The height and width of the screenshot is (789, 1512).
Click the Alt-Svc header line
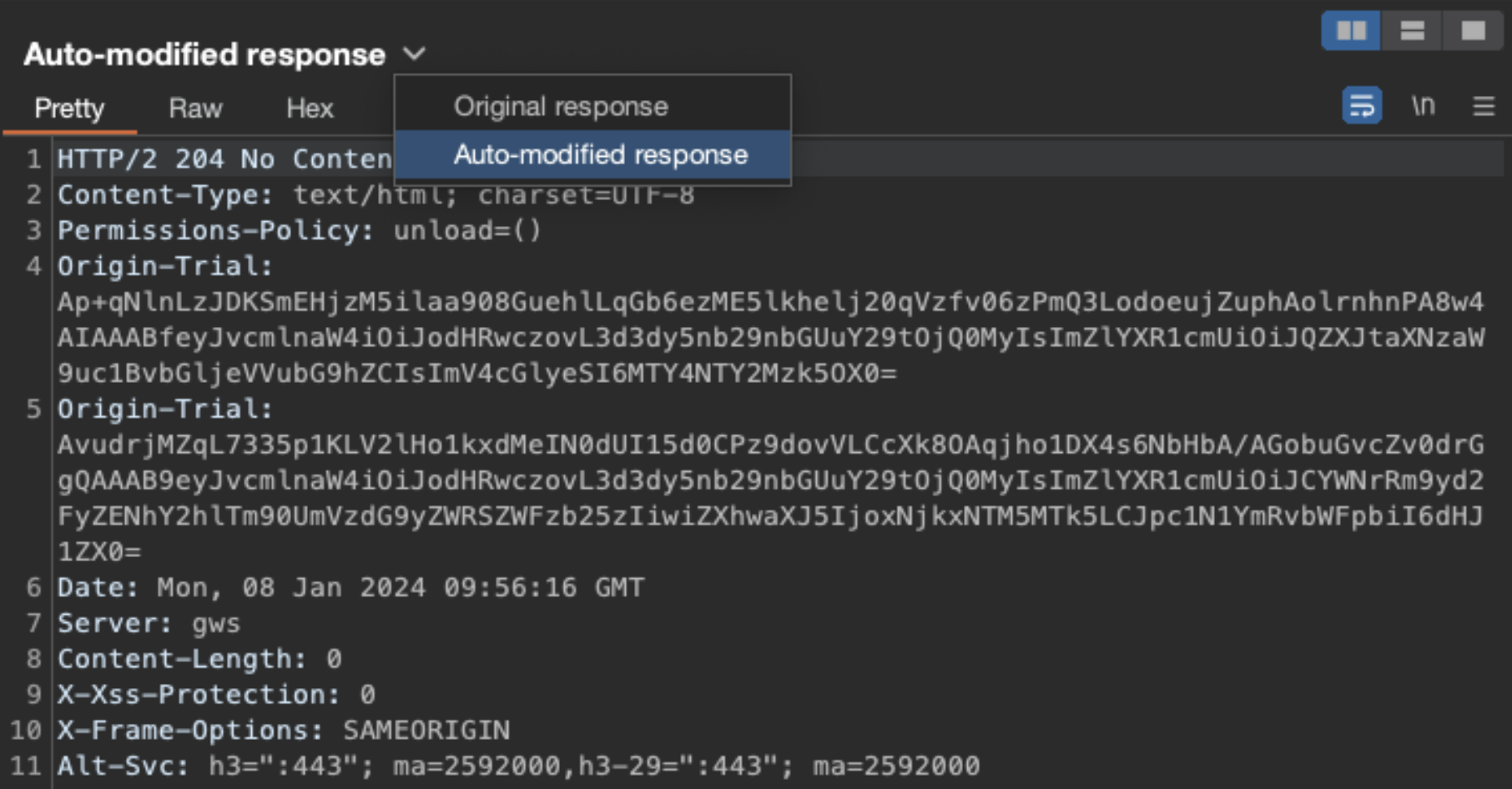(x=517, y=766)
